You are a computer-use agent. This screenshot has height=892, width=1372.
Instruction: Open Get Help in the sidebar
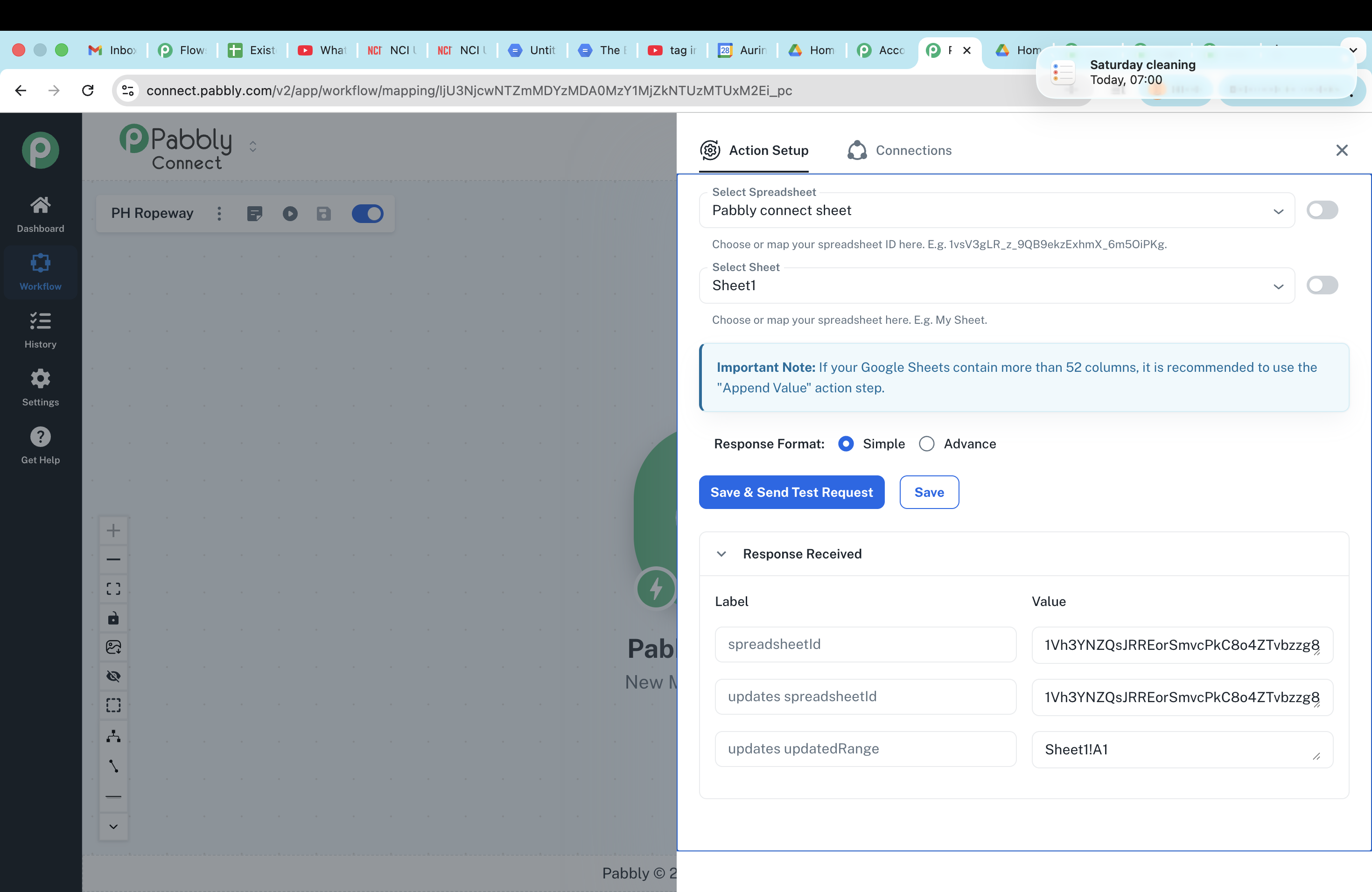tap(40, 445)
